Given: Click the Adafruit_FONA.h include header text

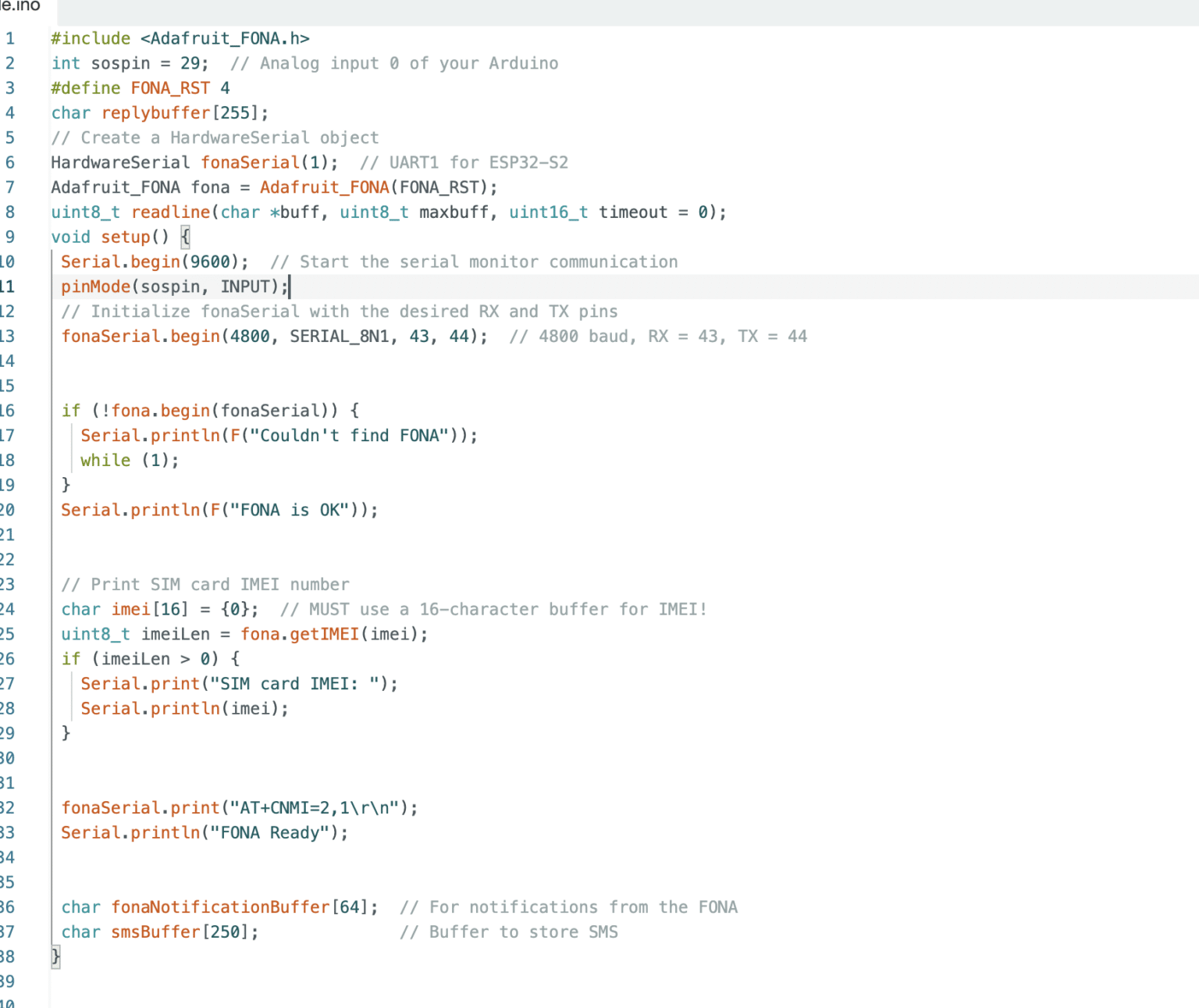Looking at the screenshot, I should [x=225, y=39].
